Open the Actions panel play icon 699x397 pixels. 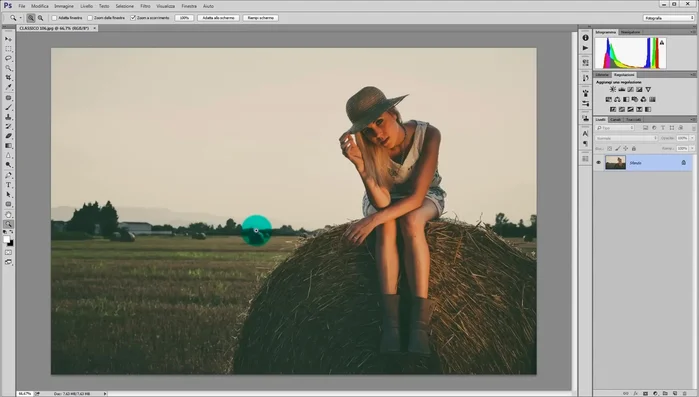click(x=585, y=48)
